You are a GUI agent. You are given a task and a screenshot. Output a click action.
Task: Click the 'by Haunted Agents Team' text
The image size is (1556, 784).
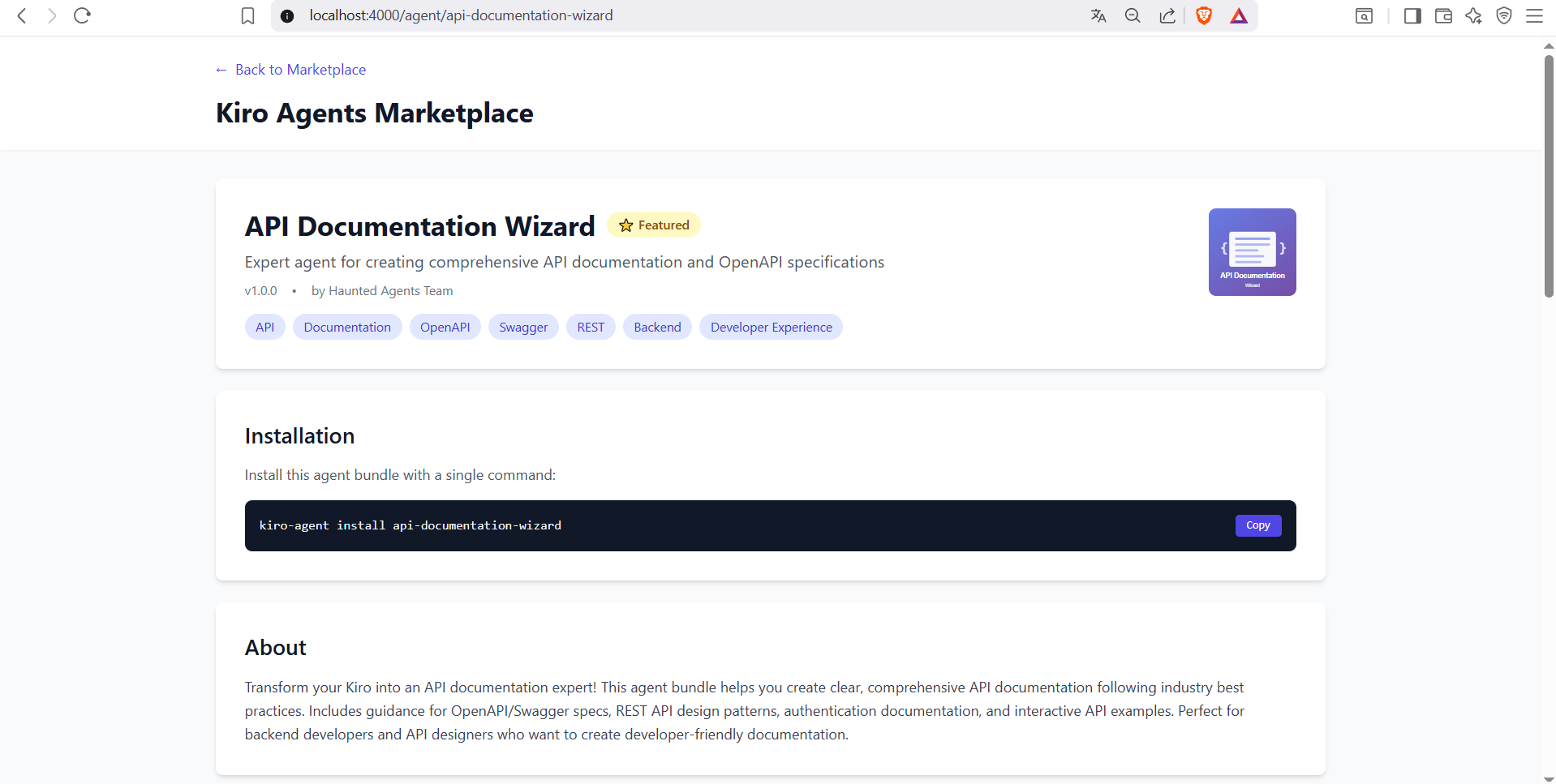(x=382, y=291)
